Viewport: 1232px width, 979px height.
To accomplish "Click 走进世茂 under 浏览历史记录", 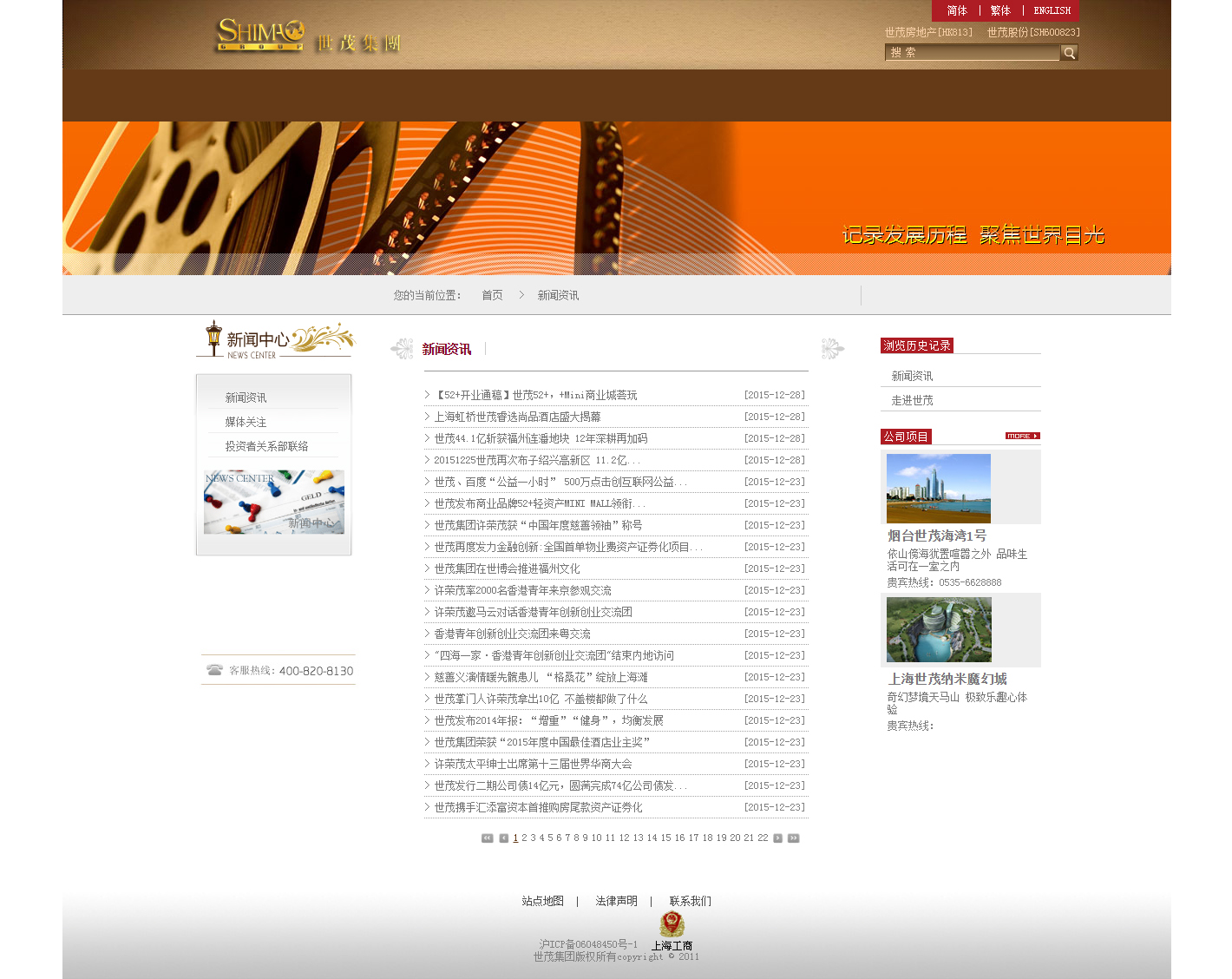I will tap(912, 400).
